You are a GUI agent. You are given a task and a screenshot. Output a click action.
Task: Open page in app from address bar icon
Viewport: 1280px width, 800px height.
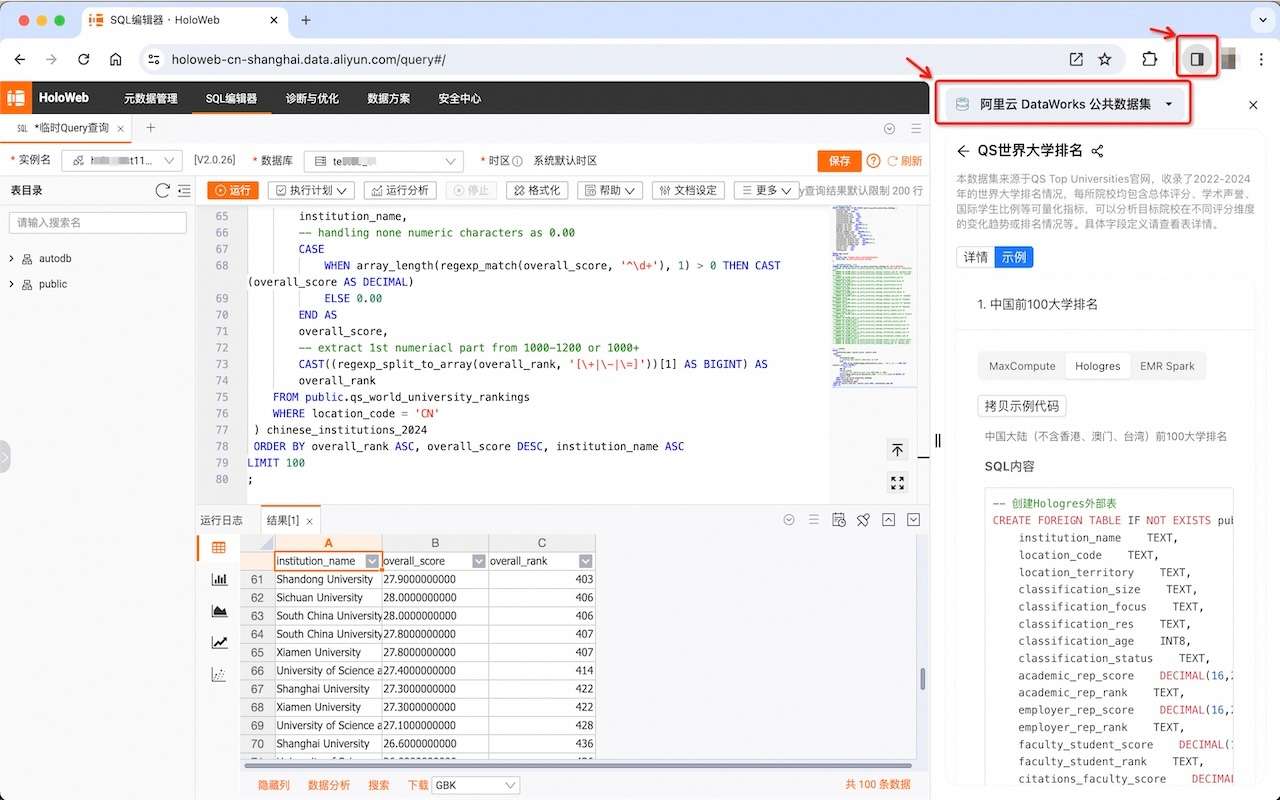(x=1076, y=59)
